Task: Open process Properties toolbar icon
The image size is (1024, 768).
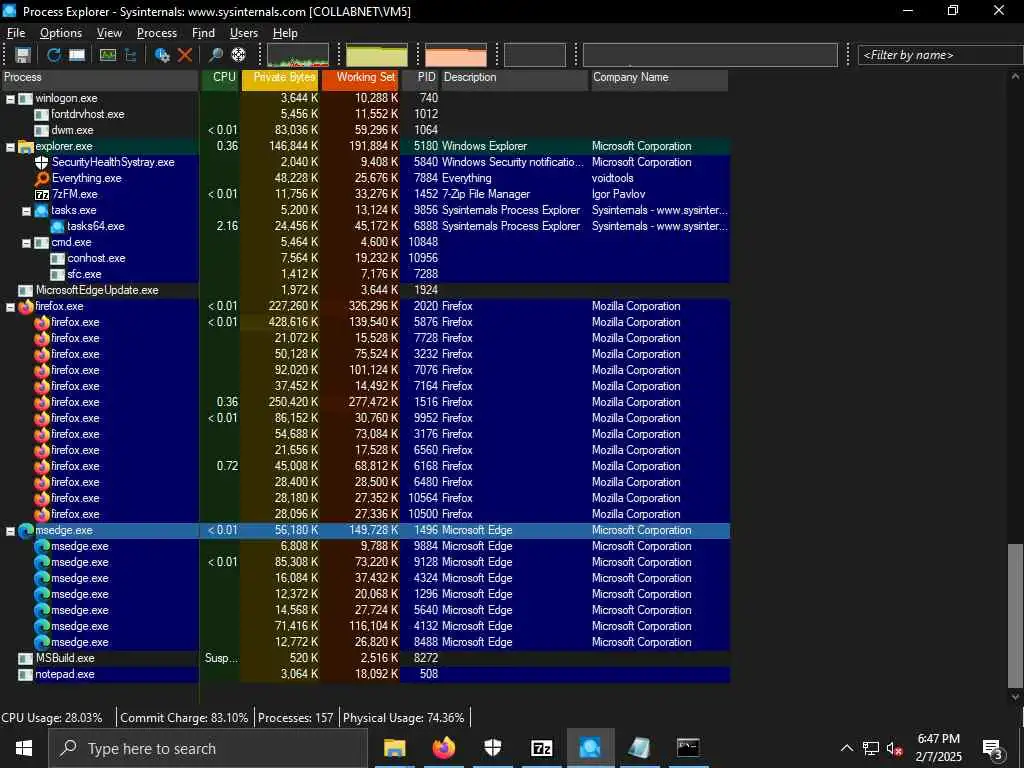Action: [162, 55]
